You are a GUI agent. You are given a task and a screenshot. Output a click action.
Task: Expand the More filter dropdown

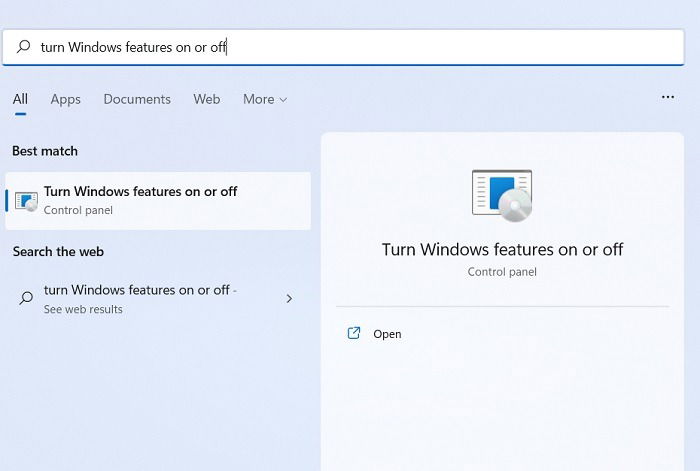[x=265, y=99]
